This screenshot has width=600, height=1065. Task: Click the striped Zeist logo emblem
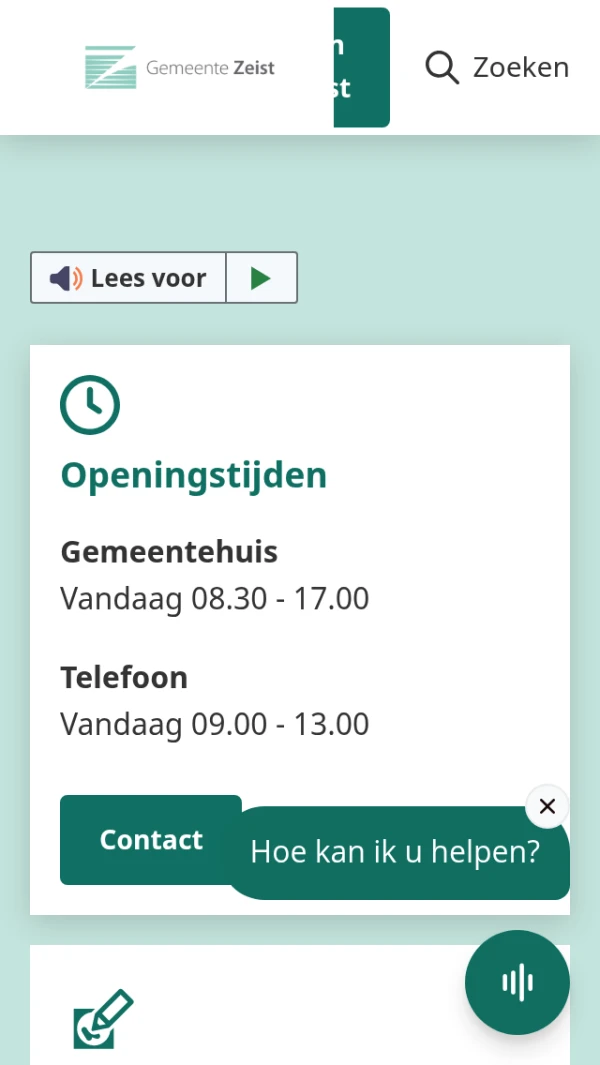(110, 67)
